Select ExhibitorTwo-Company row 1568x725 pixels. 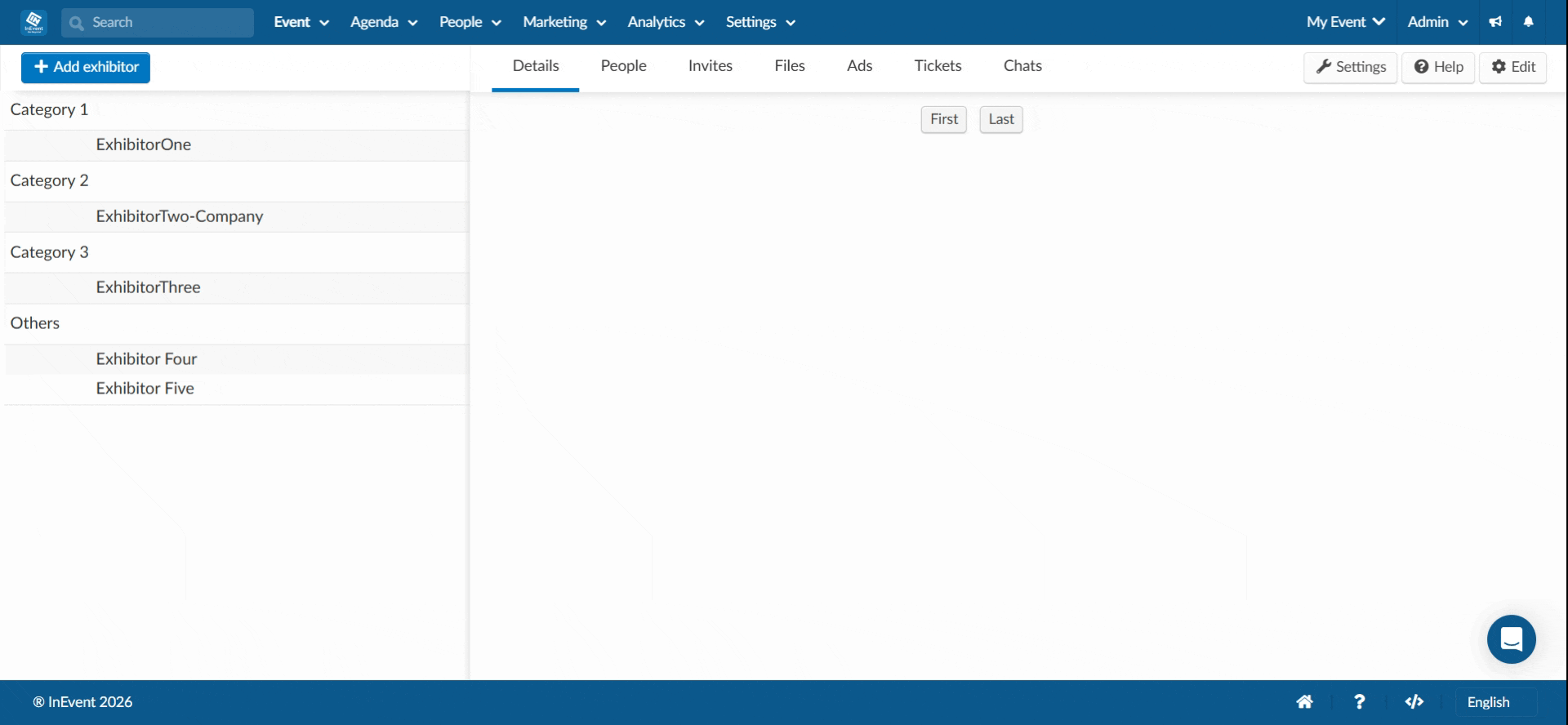click(x=237, y=217)
